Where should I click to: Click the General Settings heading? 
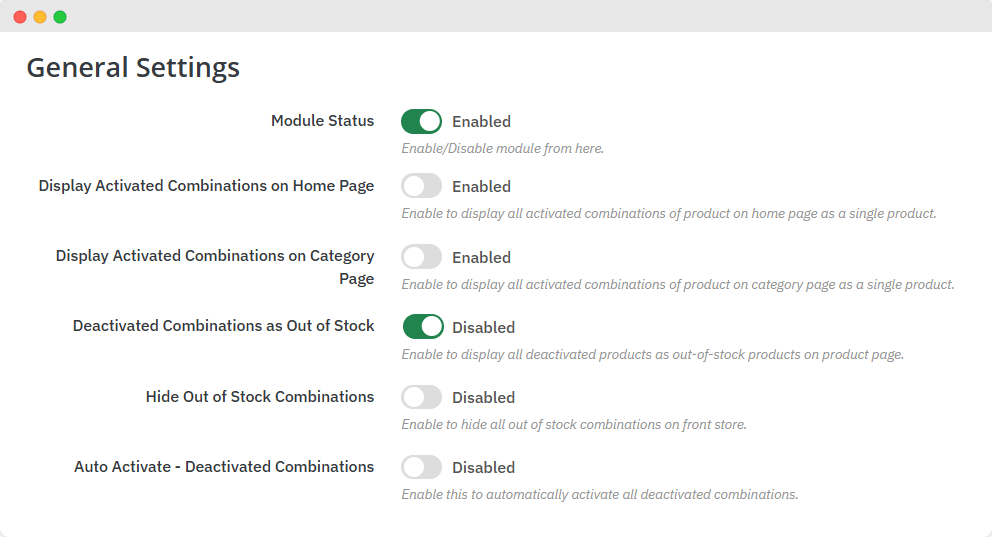click(133, 68)
